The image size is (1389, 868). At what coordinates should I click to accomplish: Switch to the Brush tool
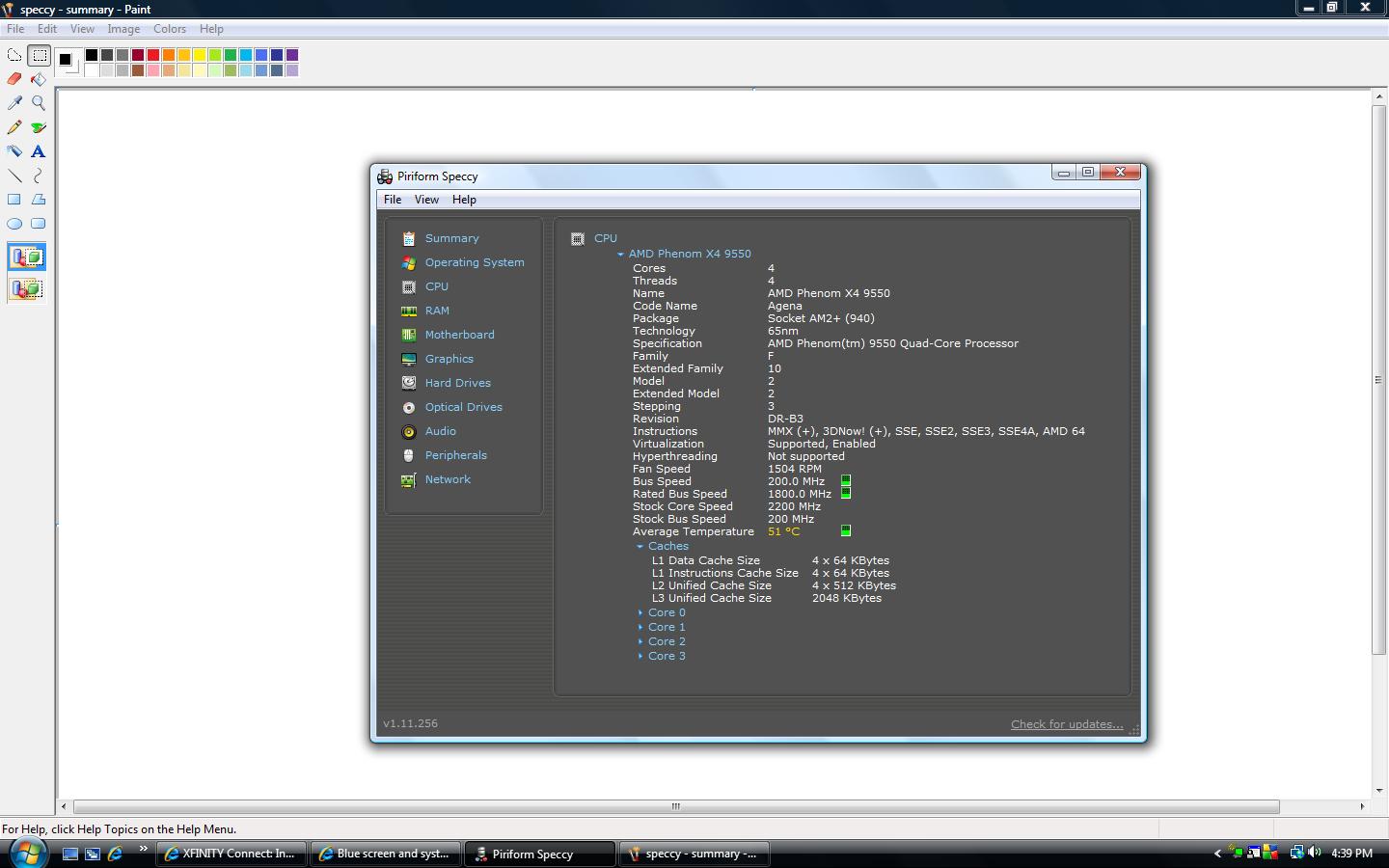(39, 127)
